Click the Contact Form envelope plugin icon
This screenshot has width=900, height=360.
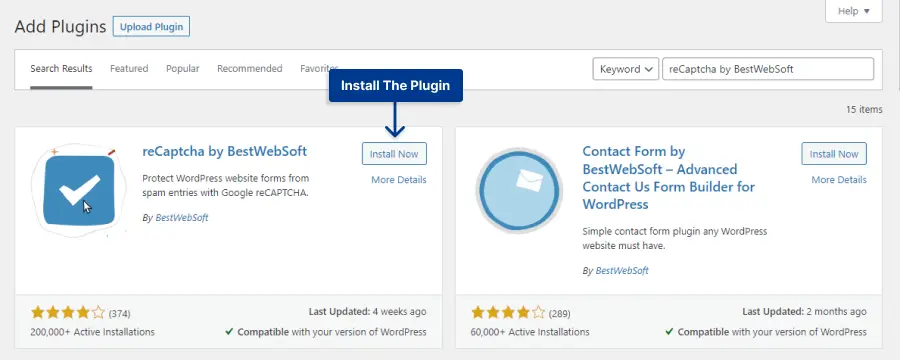519,191
